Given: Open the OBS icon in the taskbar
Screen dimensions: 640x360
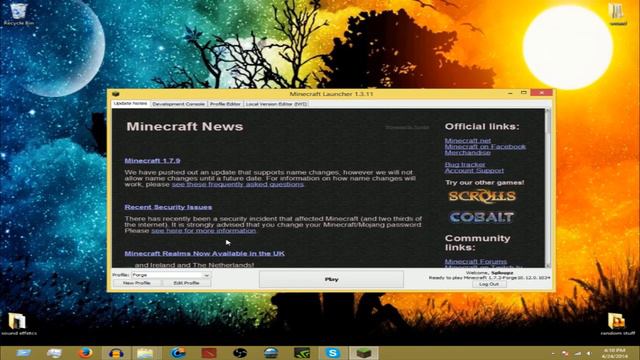Looking at the screenshot, I should coord(240,353).
